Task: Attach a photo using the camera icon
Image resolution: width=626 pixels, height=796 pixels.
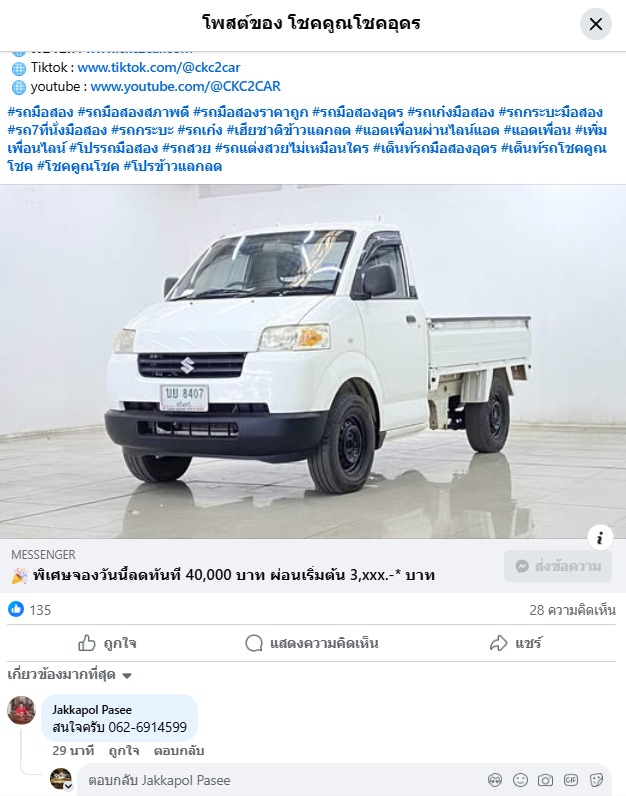Action: pos(545,780)
